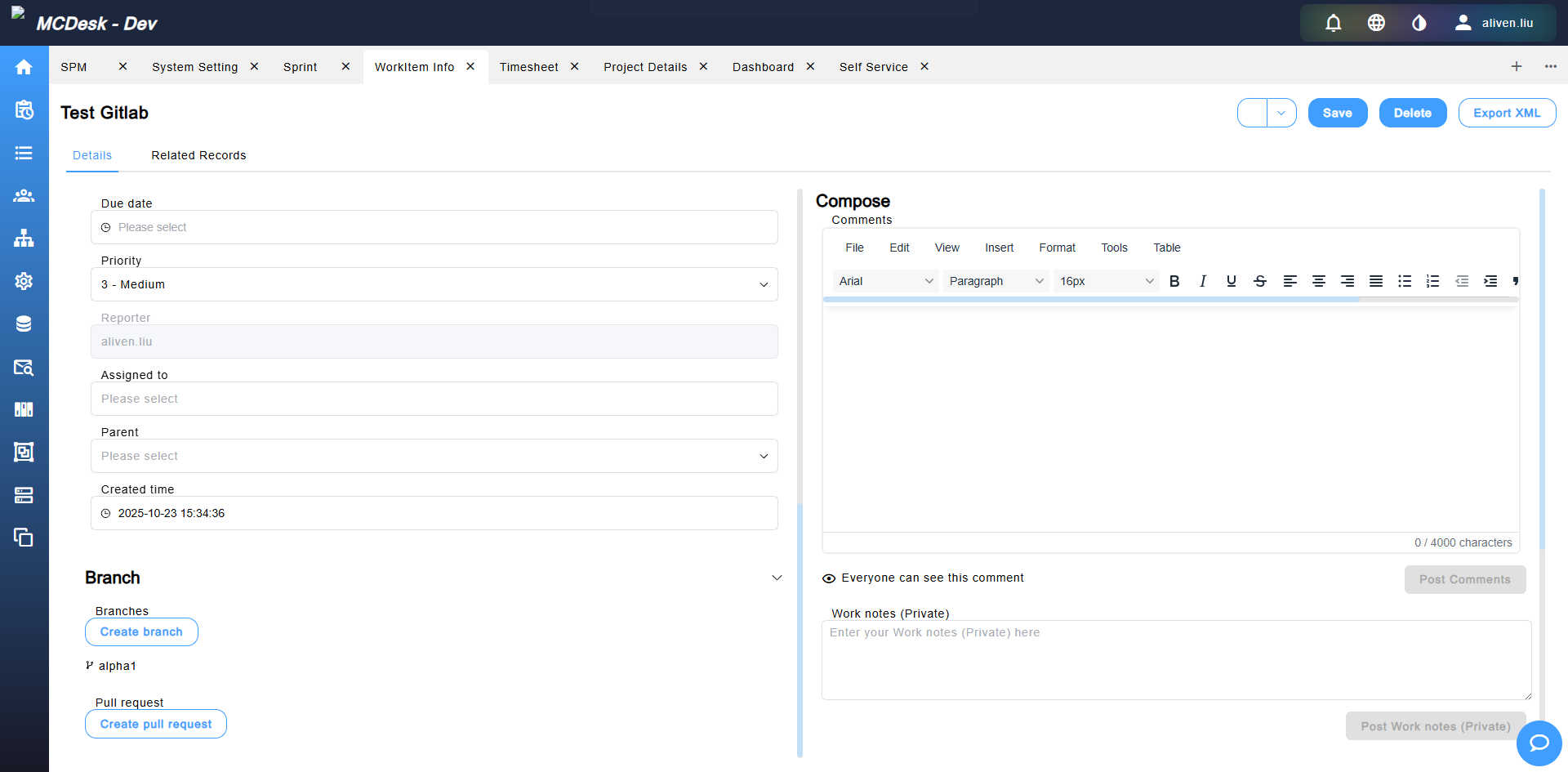Click the Delete button
The height and width of the screenshot is (772, 1568).
[1413, 113]
